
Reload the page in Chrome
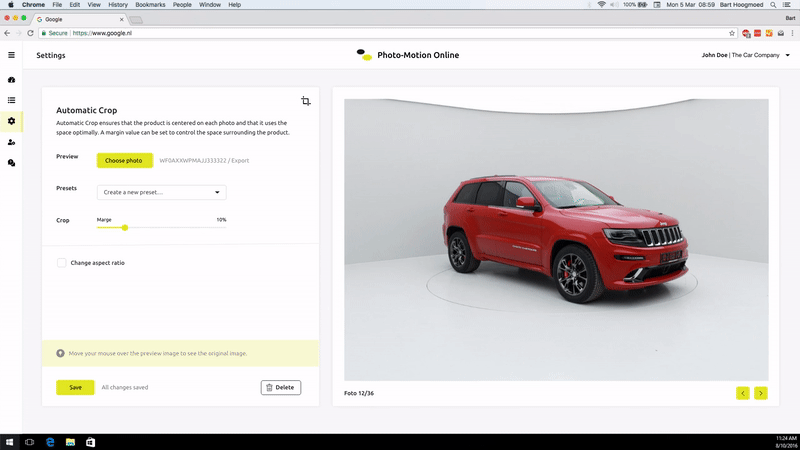pyautogui.click(x=30, y=33)
